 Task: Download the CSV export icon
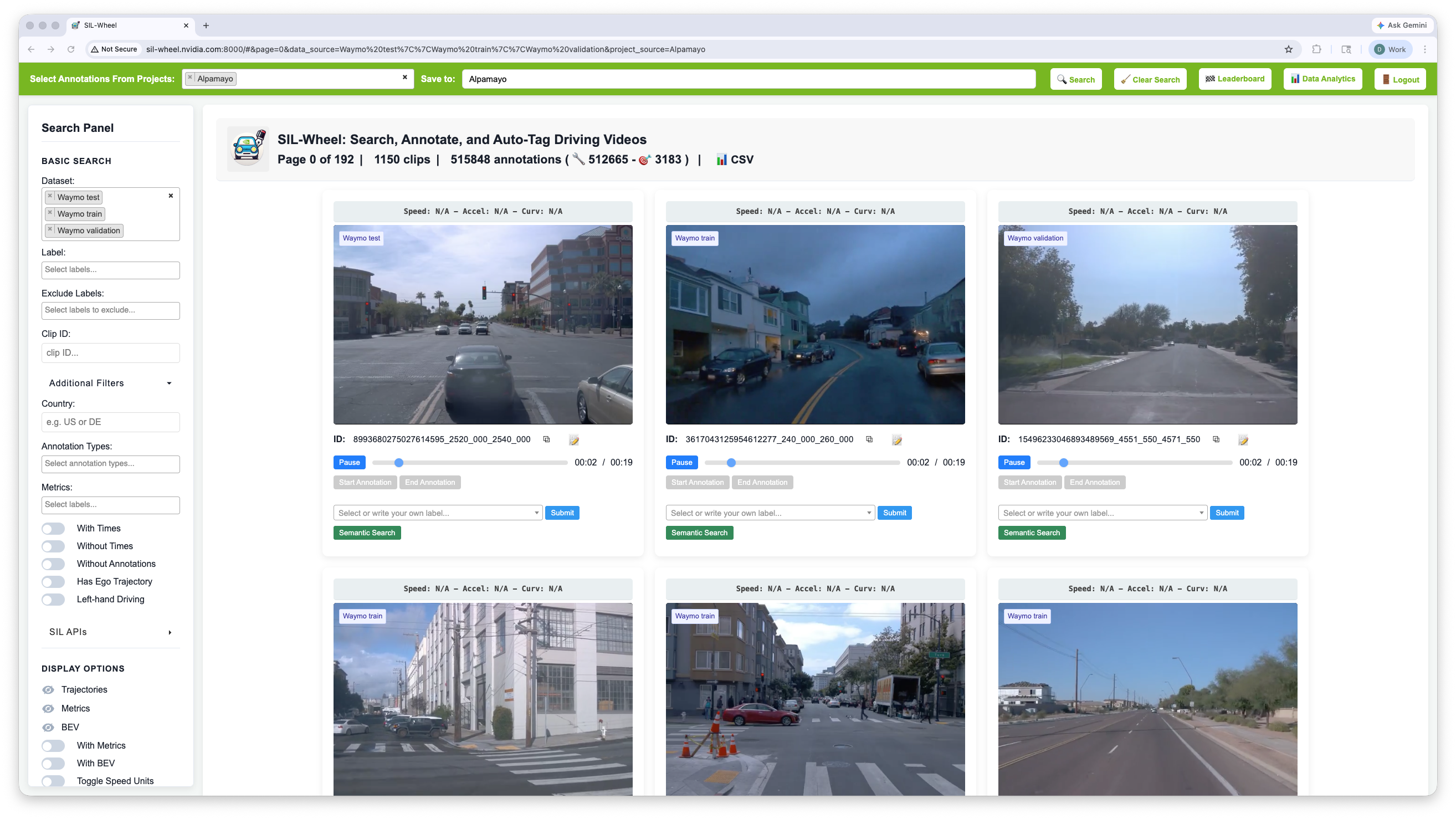click(x=721, y=160)
